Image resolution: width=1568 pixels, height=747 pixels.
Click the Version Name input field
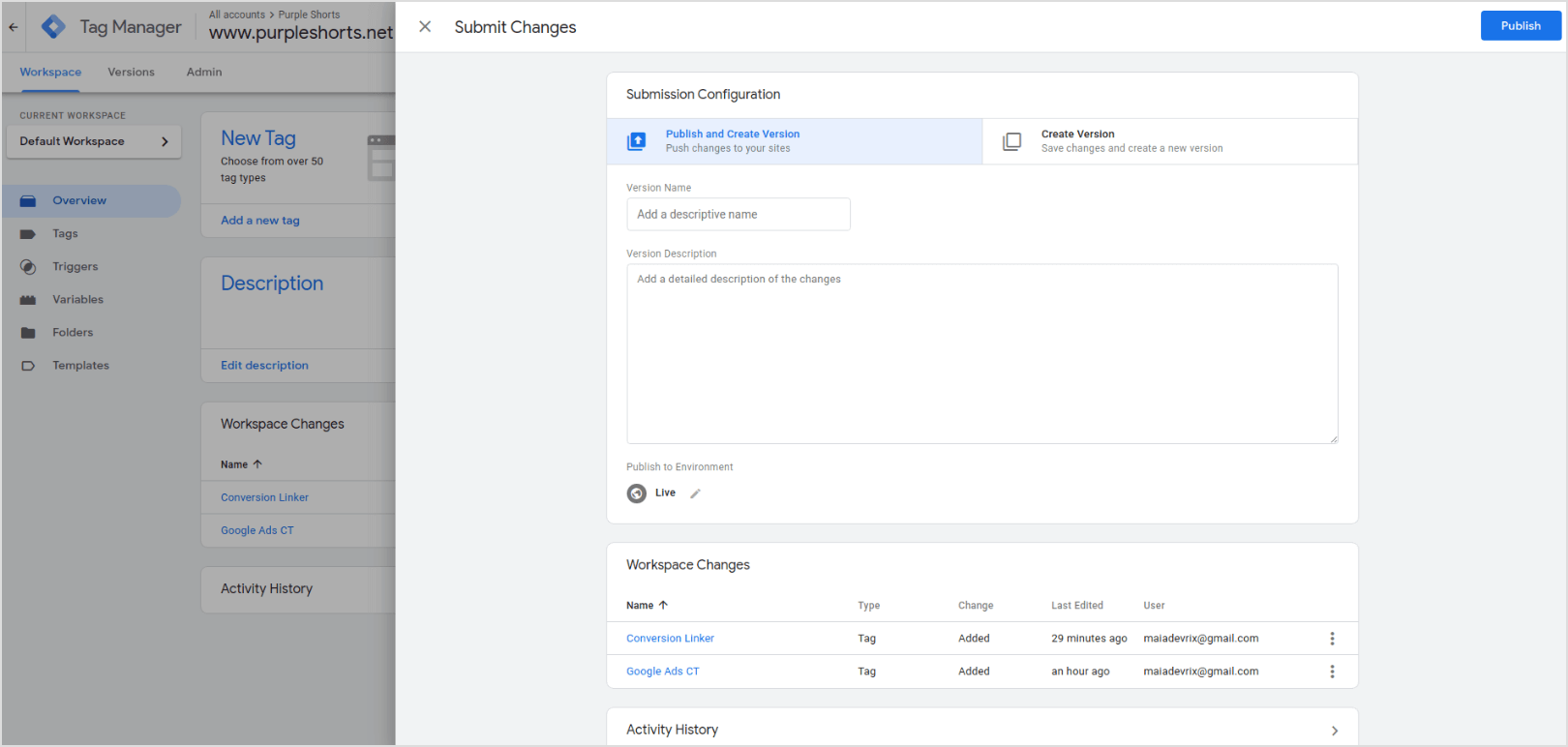pos(738,215)
